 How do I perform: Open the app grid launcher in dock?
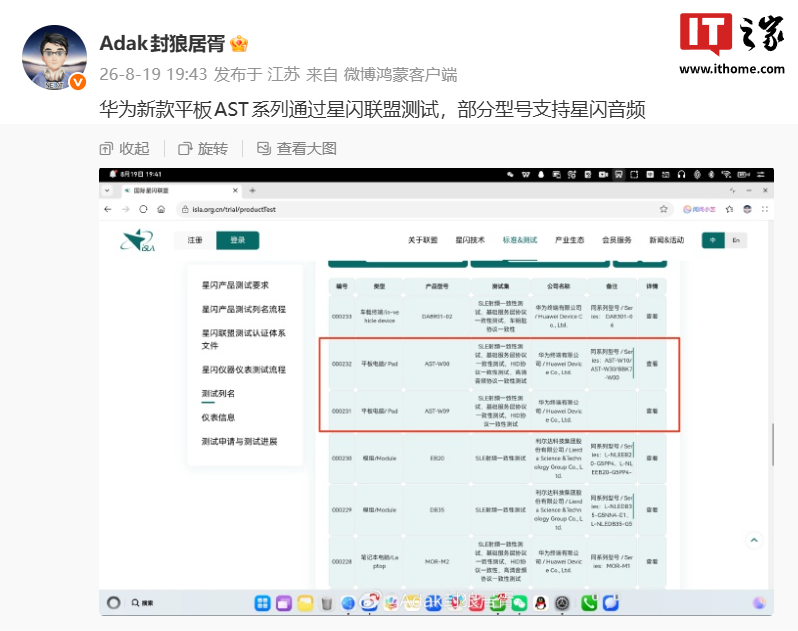[263, 603]
